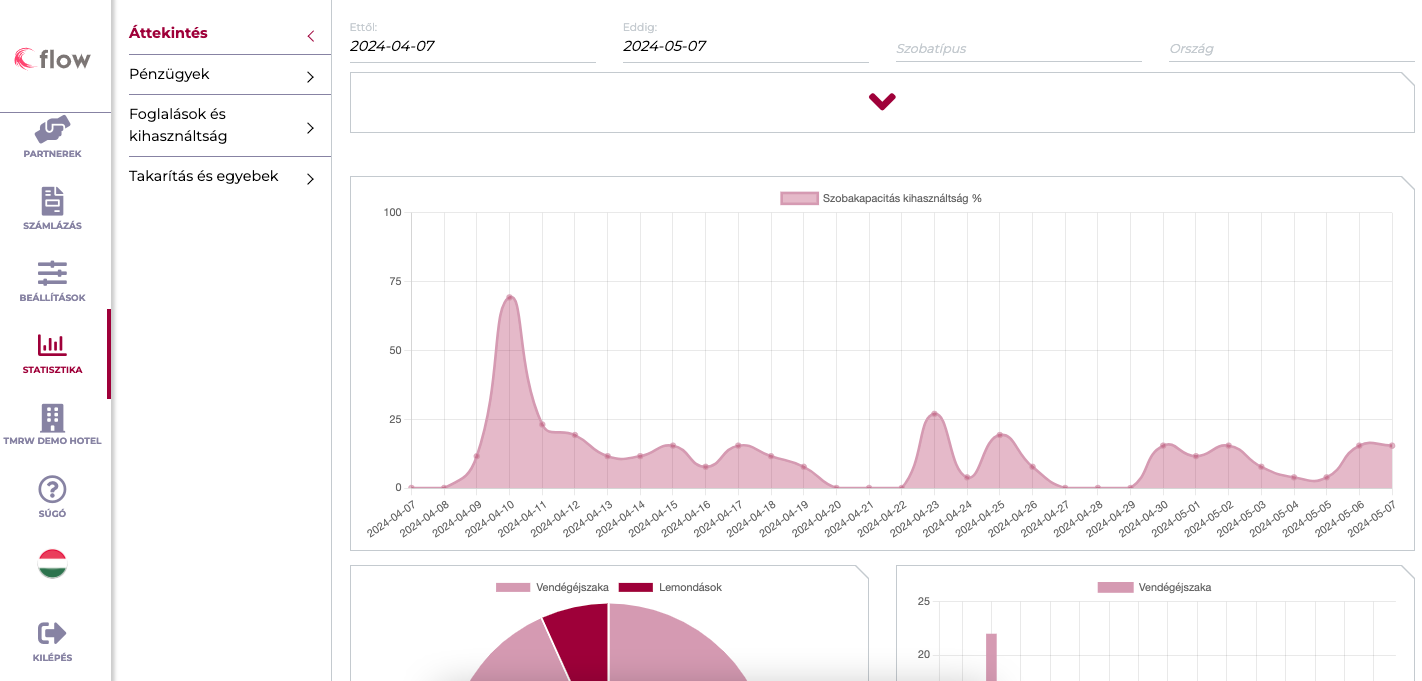Click the Kilépés logout icon

52,633
